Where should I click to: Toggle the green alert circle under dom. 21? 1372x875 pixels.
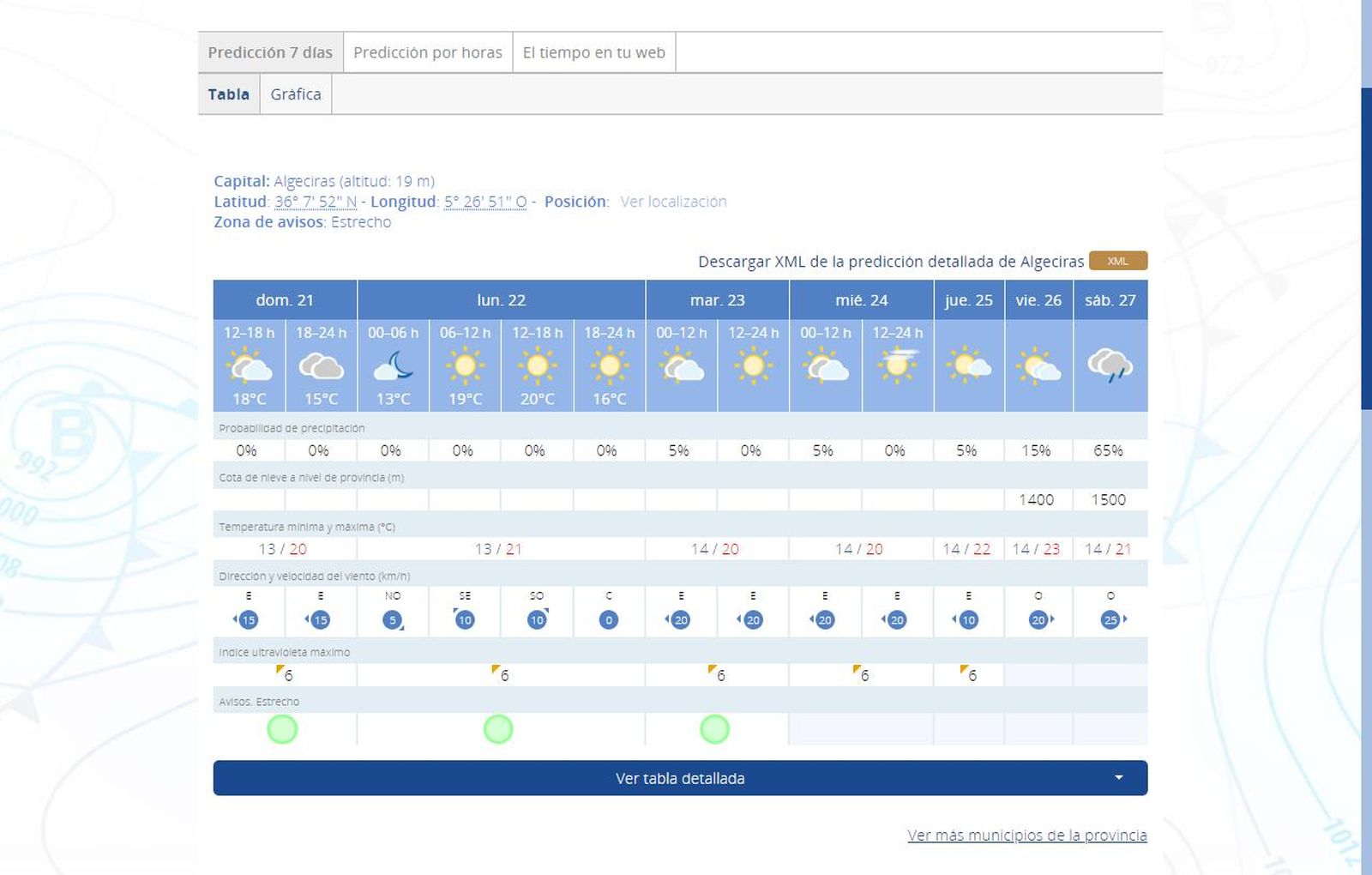[x=283, y=728]
